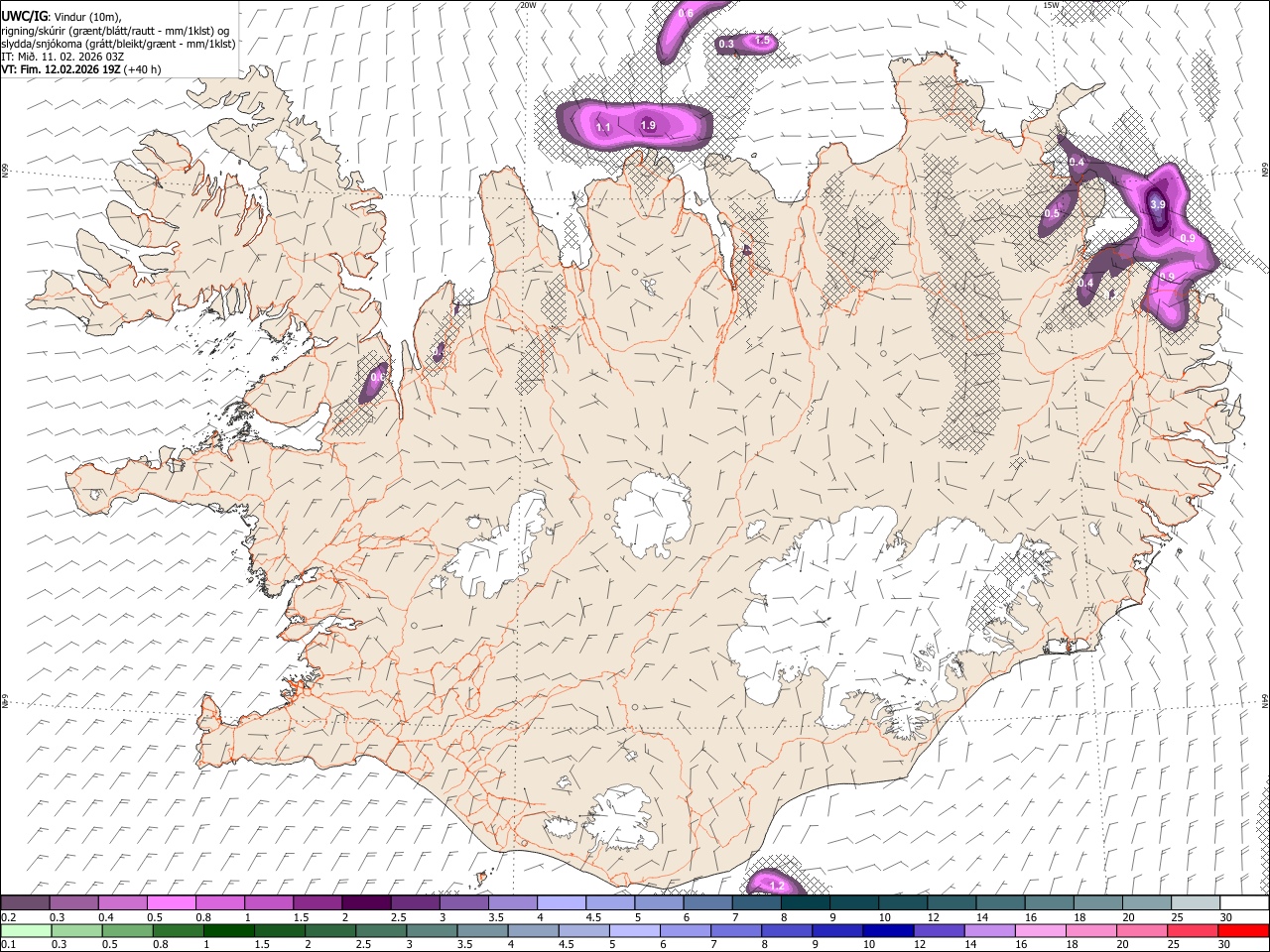Click the 1.1 value in the northern offshore band
The width and height of the screenshot is (1270, 952).
point(602,127)
